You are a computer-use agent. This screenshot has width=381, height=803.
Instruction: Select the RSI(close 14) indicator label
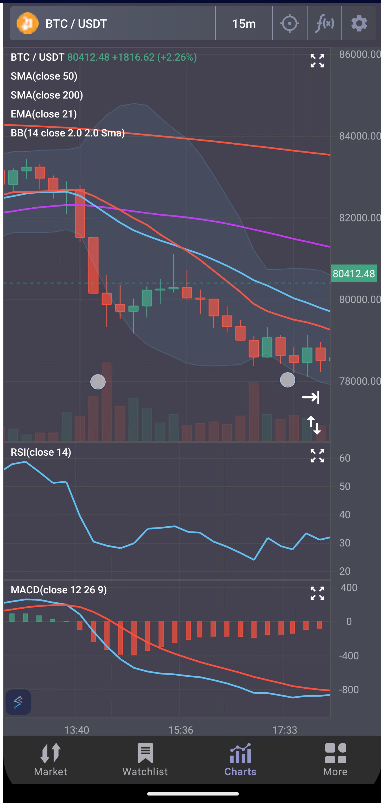pos(41,452)
